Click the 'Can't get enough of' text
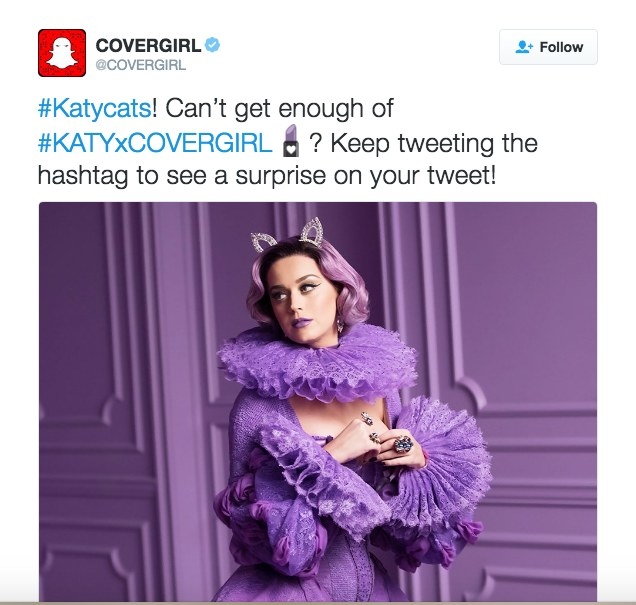The height and width of the screenshot is (605, 636). [x=279, y=109]
